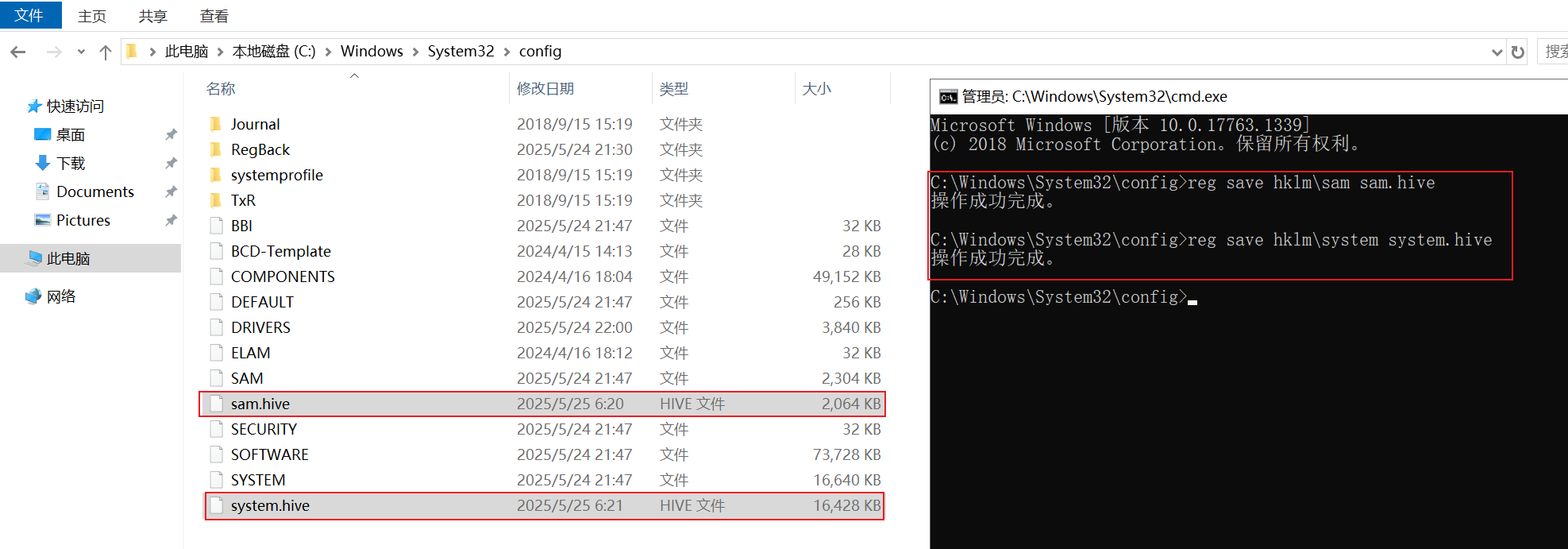Screen dimensions: 1568x549
Task: Click the pin icon beside Documents
Action: 171,191
